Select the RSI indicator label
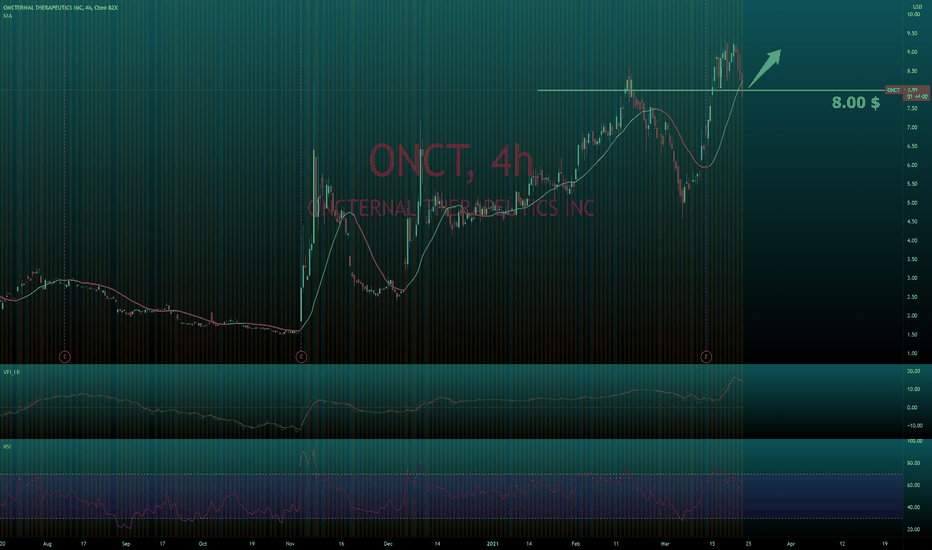932x550 pixels. coord(7,447)
